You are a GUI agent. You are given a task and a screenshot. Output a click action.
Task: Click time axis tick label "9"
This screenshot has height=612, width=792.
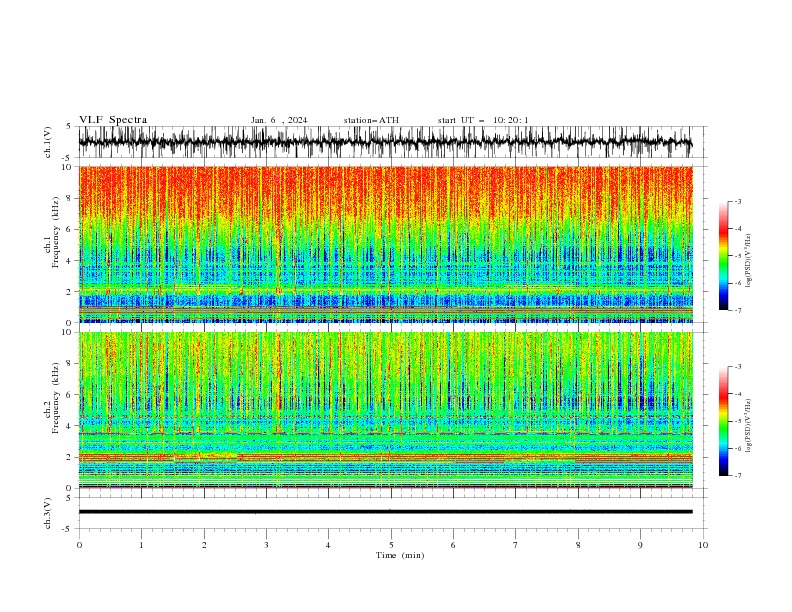[640, 545]
